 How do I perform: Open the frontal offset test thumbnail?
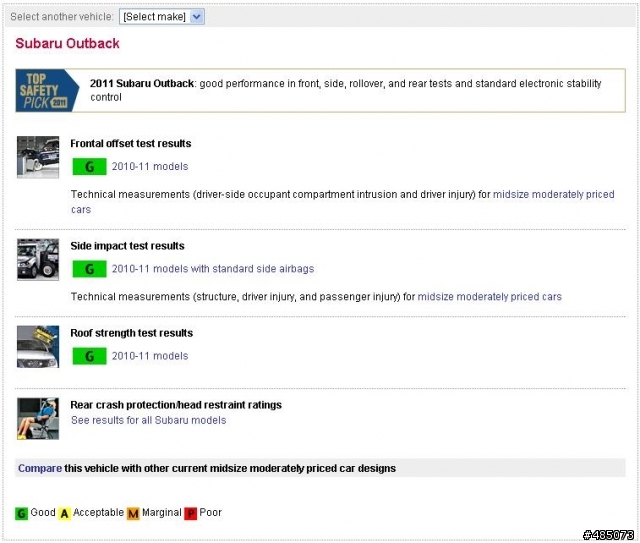coord(38,157)
